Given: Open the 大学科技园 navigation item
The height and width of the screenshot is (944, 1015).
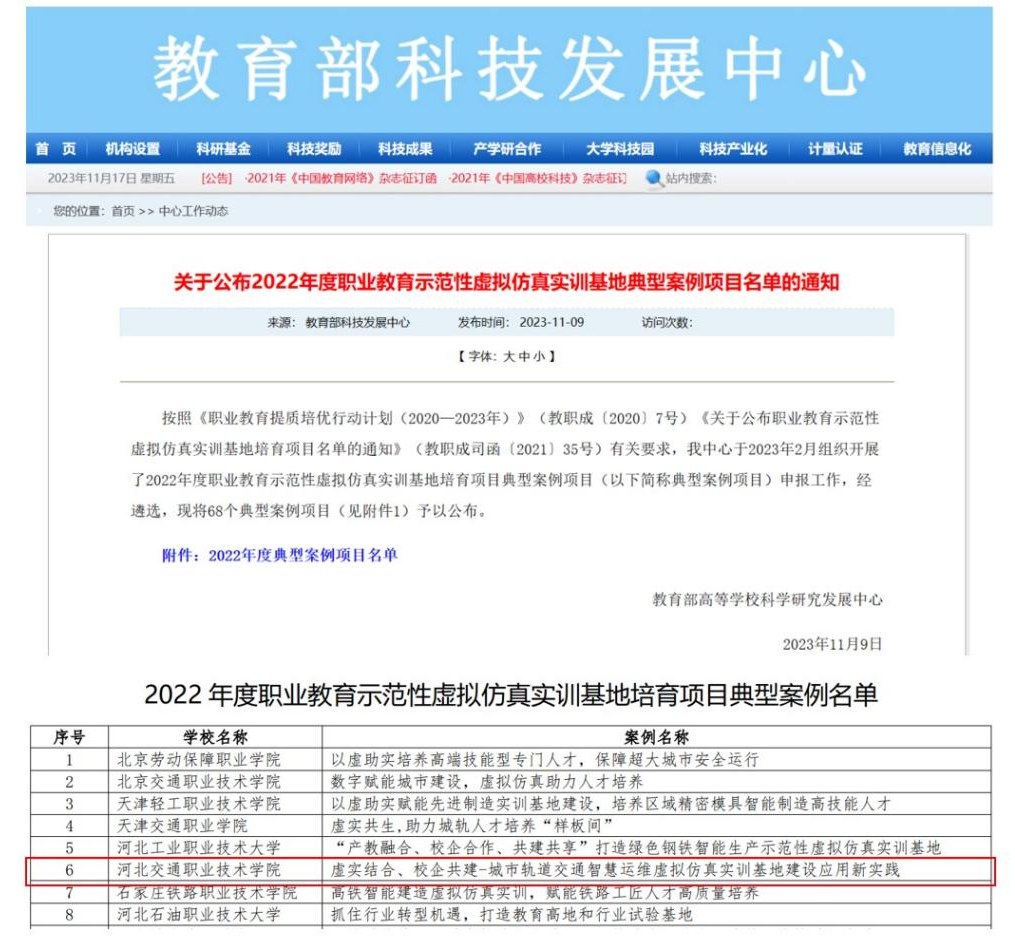Looking at the screenshot, I should point(620,149).
